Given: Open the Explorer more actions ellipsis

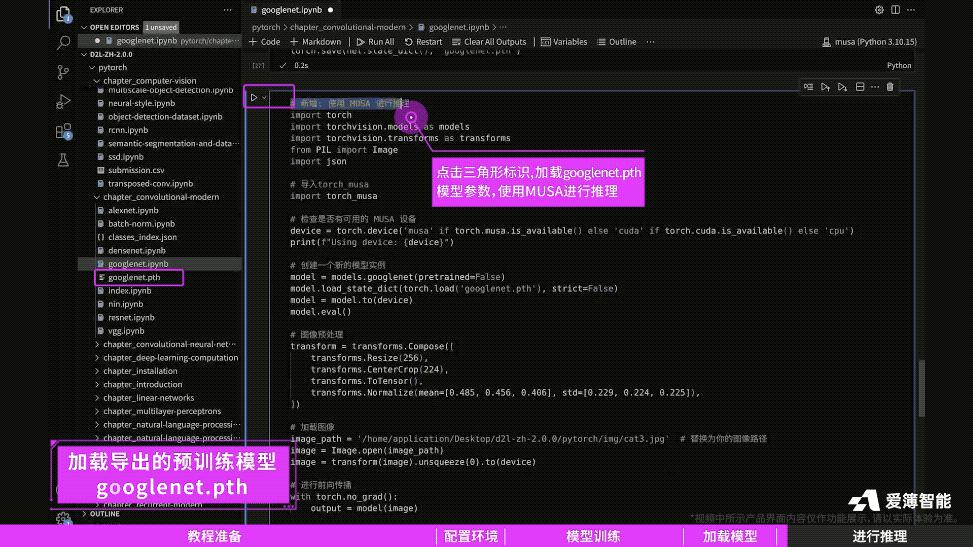Looking at the screenshot, I should (x=227, y=10).
